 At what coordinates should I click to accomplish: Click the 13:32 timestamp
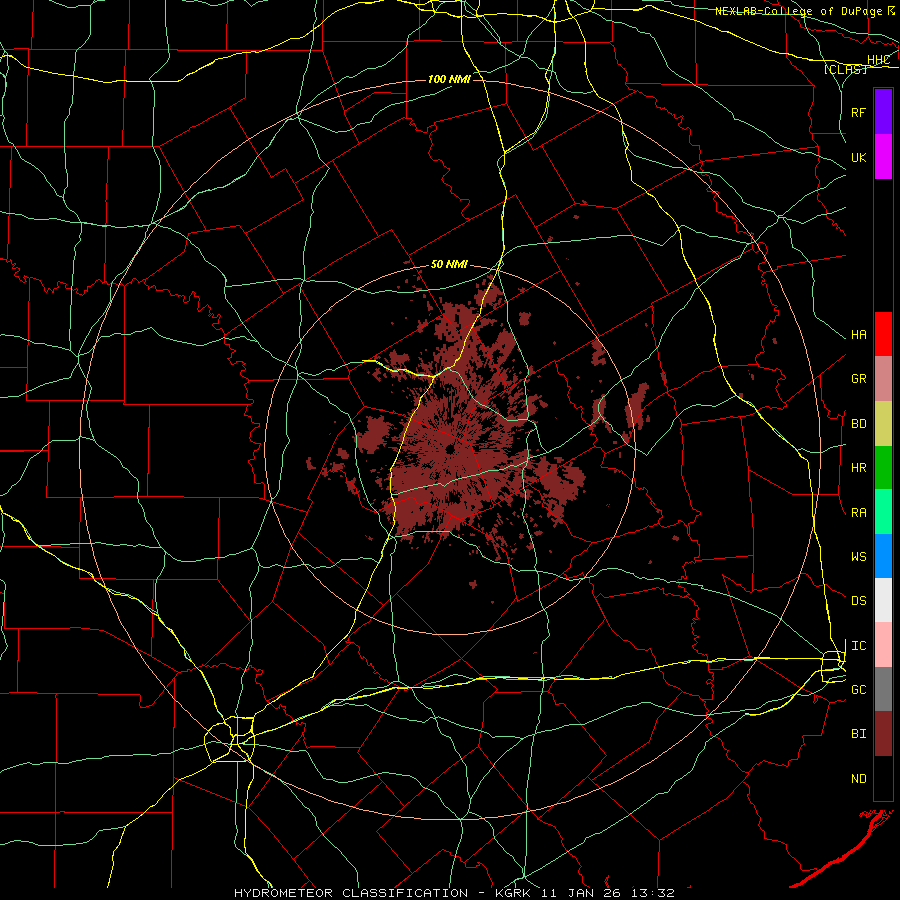coord(653,893)
